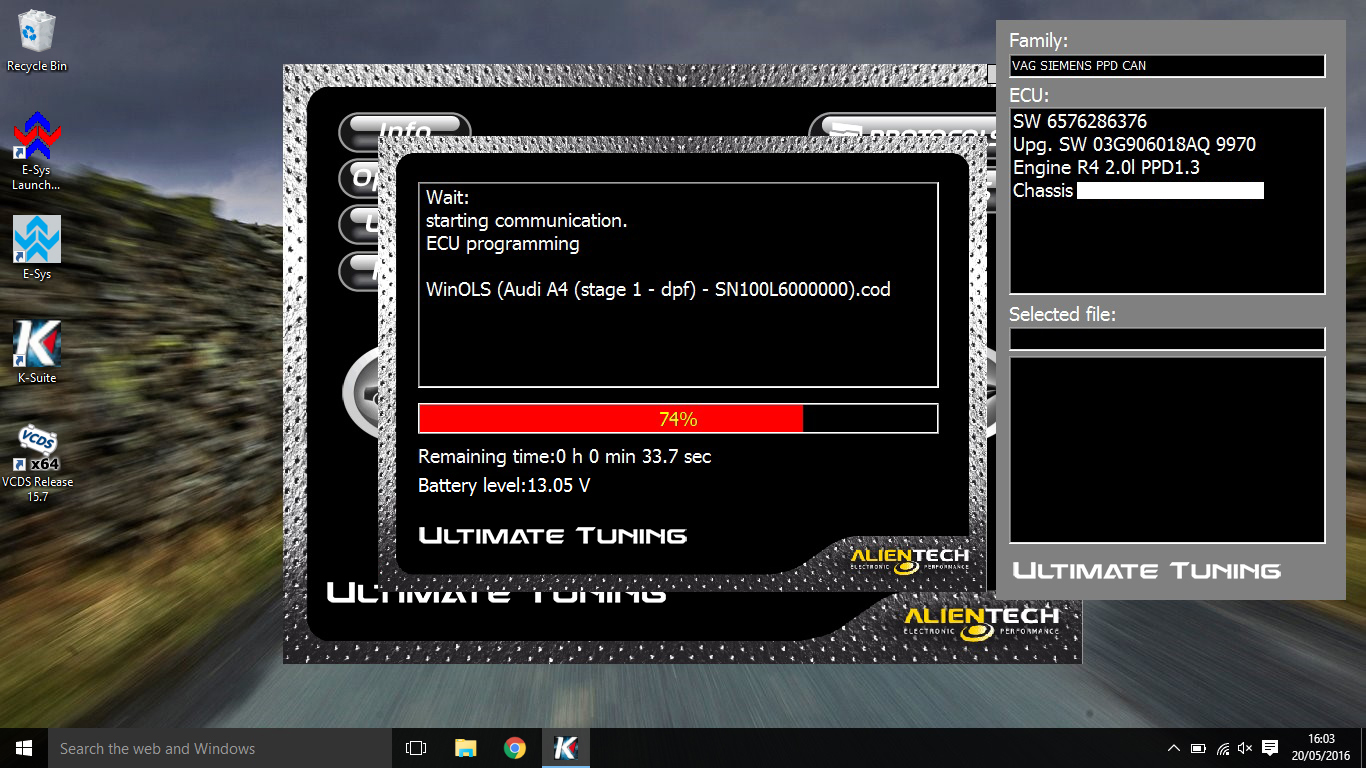Open Google Chrome from the taskbar
Image resolution: width=1366 pixels, height=768 pixels.
pyautogui.click(x=515, y=748)
